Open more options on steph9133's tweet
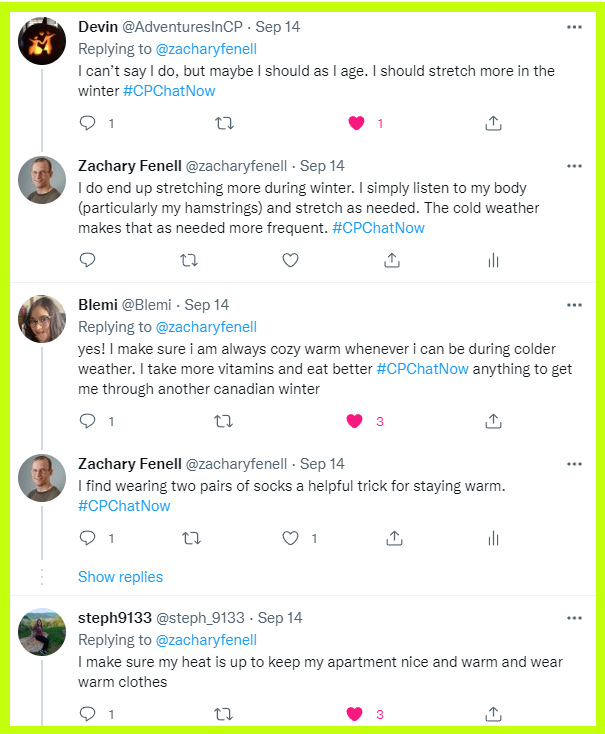The image size is (605, 734). [x=574, y=618]
